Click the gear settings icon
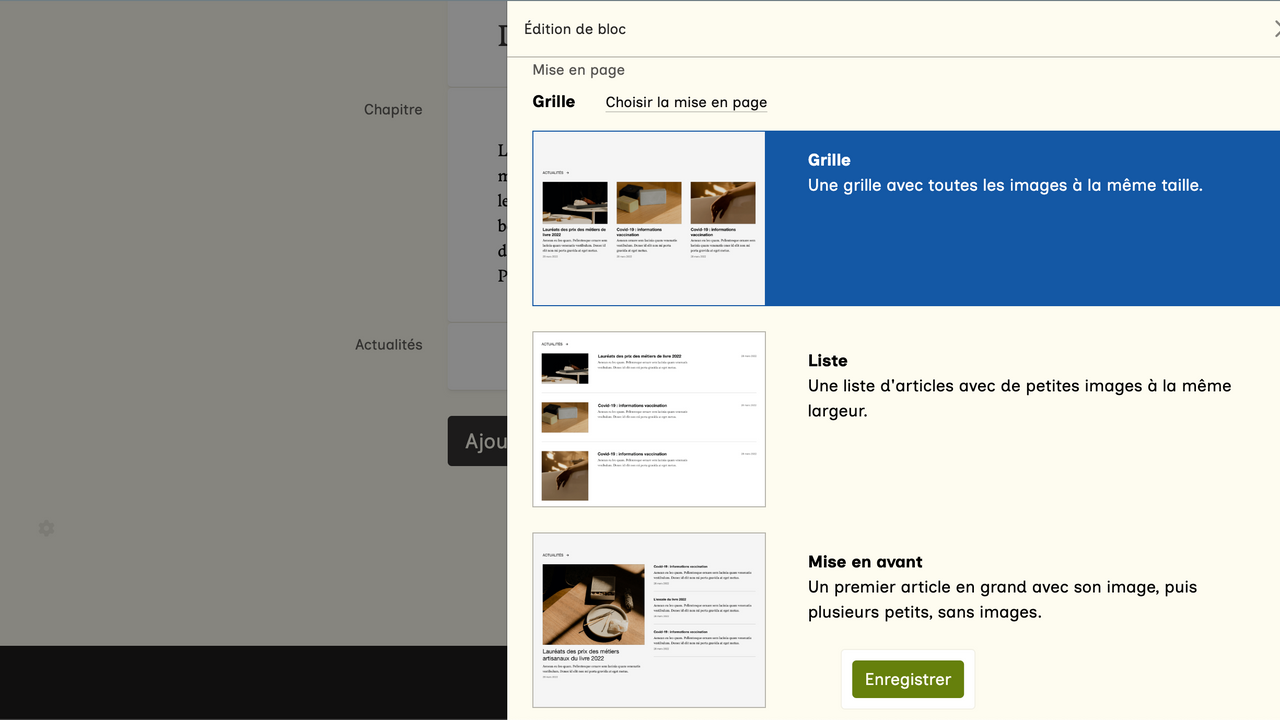This screenshot has height=720, width=1280. tap(46, 527)
